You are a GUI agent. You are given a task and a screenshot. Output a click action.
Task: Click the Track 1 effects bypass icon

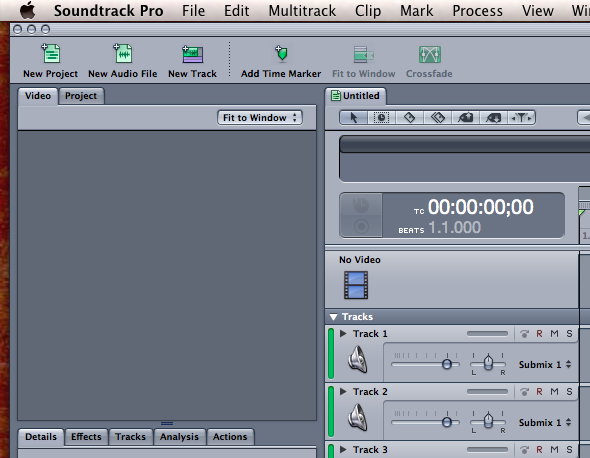pyautogui.click(x=524, y=334)
